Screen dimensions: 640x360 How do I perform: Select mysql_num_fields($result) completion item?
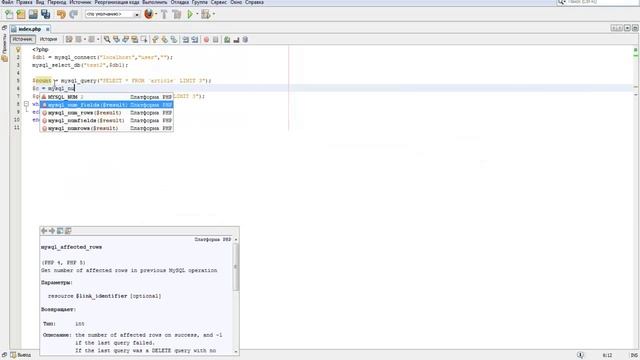pos(107,105)
